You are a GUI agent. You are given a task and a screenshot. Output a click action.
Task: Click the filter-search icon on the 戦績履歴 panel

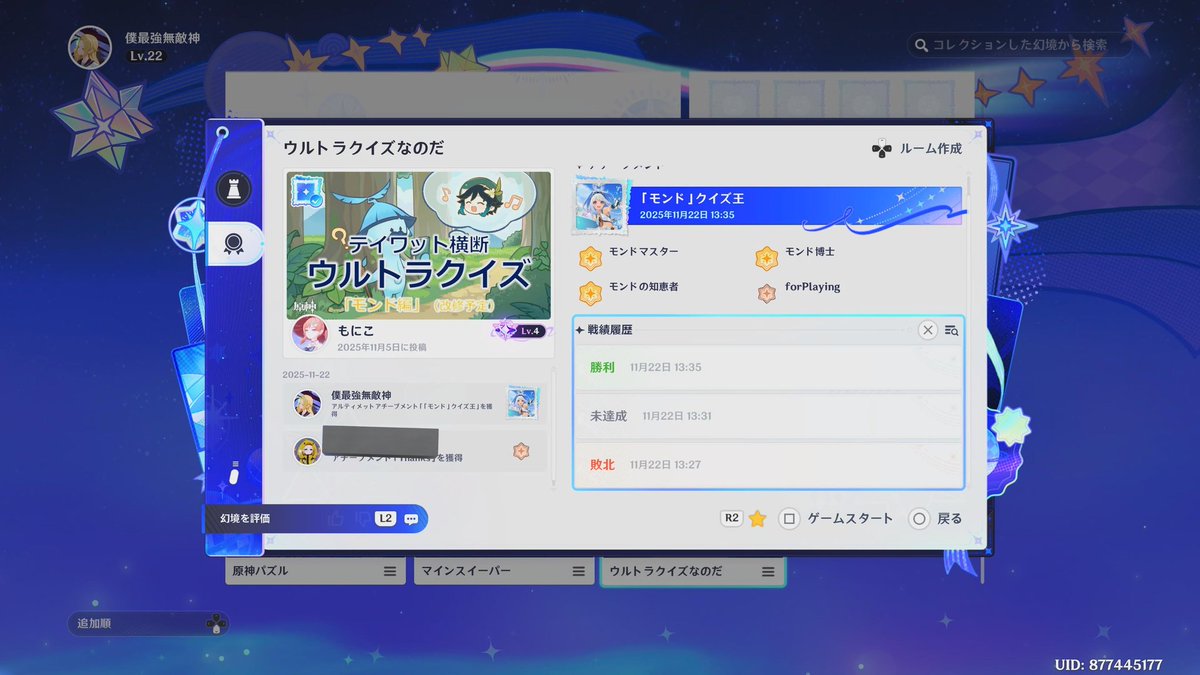click(x=950, y=330)
